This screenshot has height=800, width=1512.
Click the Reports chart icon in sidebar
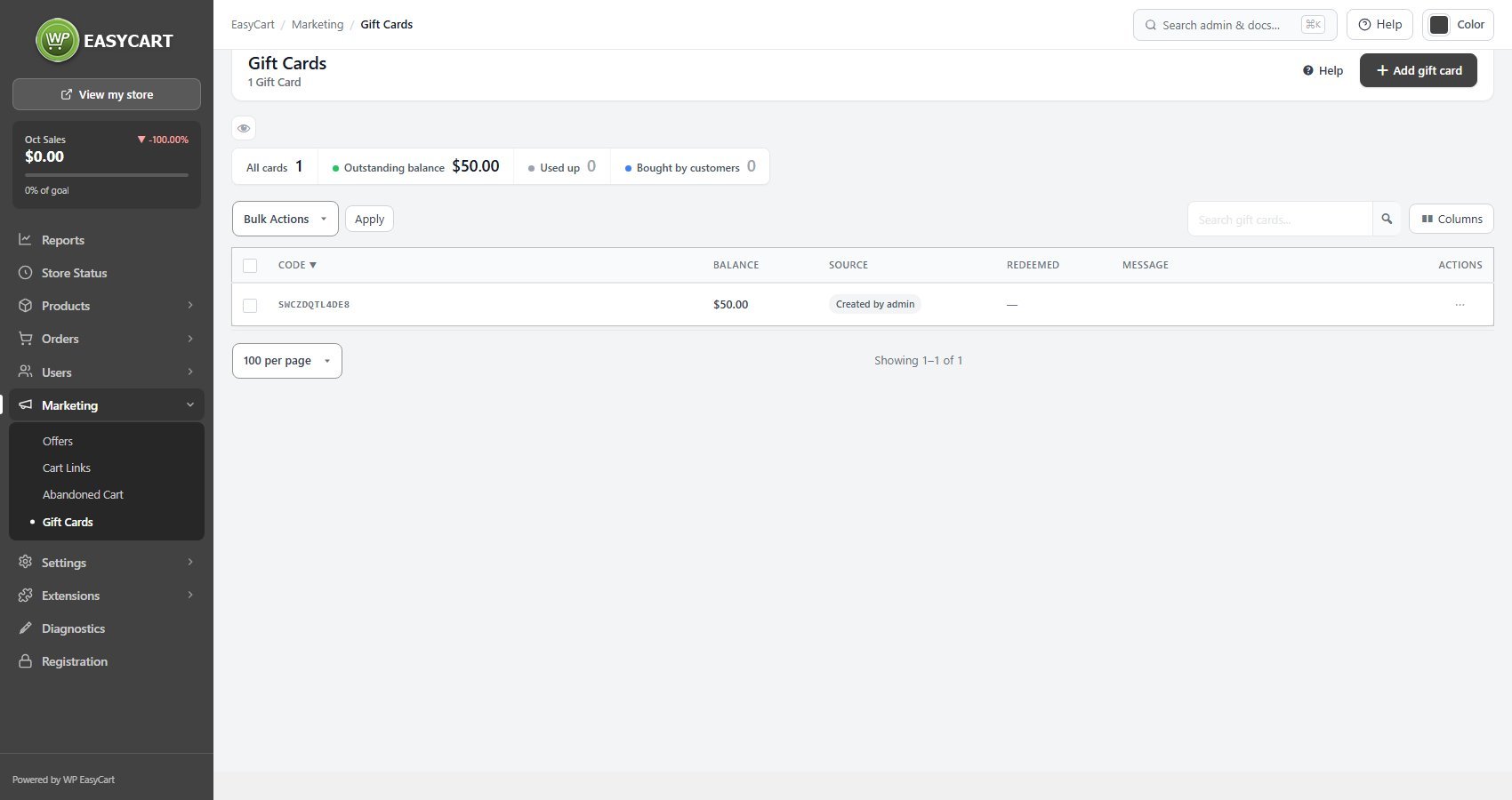click(26, 240)
